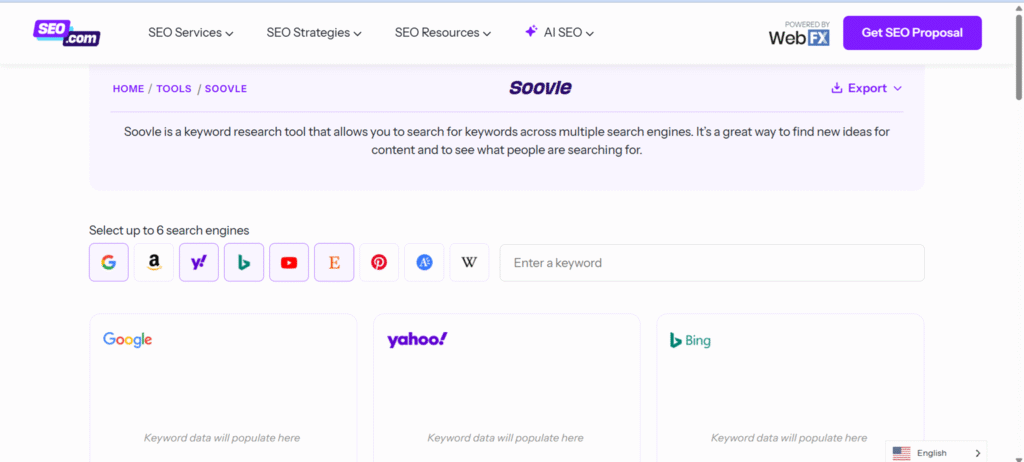The image size is (1024, 462).
Task: Open the AI SEO menu
Action: coord(560,33)
